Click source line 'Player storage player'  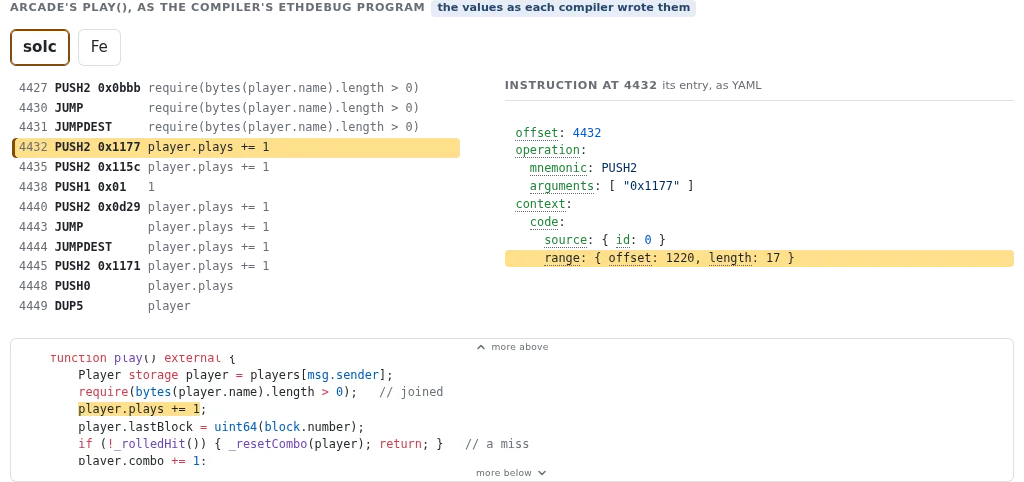pos(235,375)
